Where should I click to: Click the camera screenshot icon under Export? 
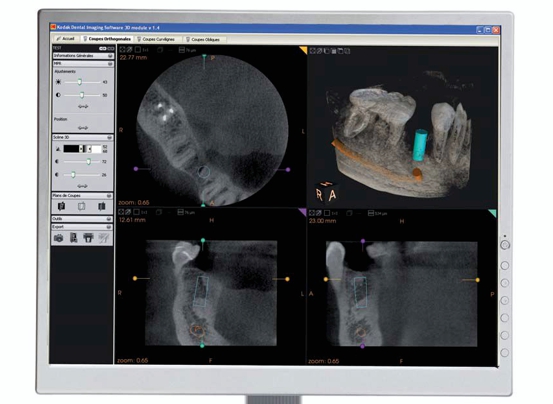pyautogui.click(x=59, y=238)
